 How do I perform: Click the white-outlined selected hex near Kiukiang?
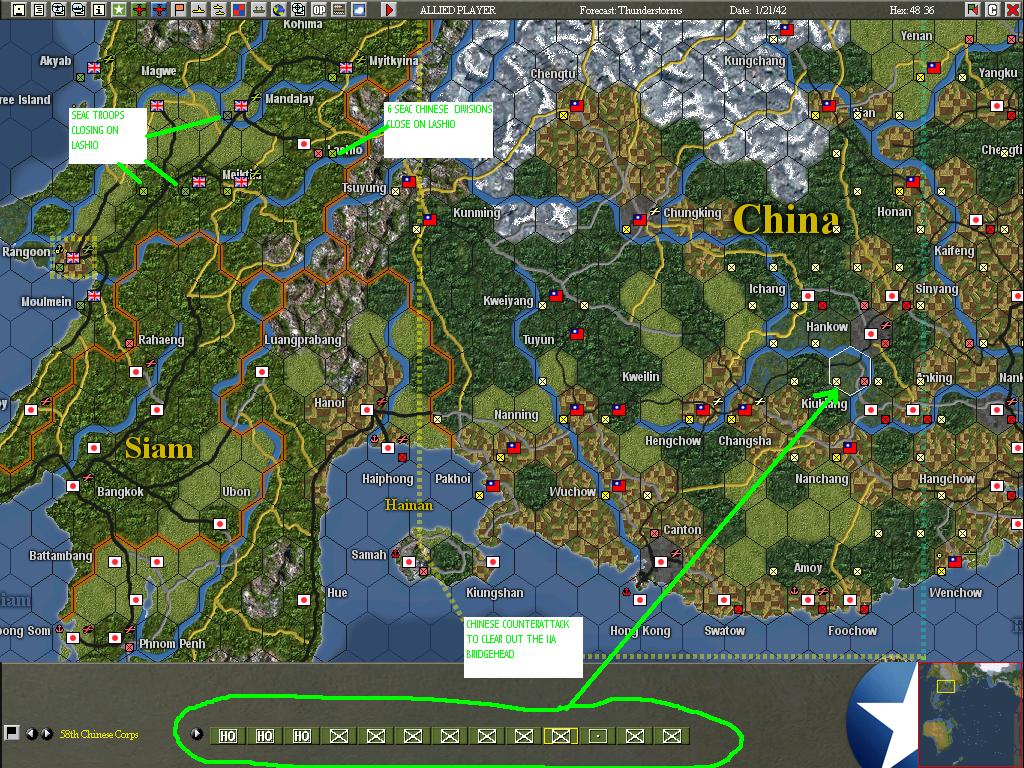pos(850,371)
